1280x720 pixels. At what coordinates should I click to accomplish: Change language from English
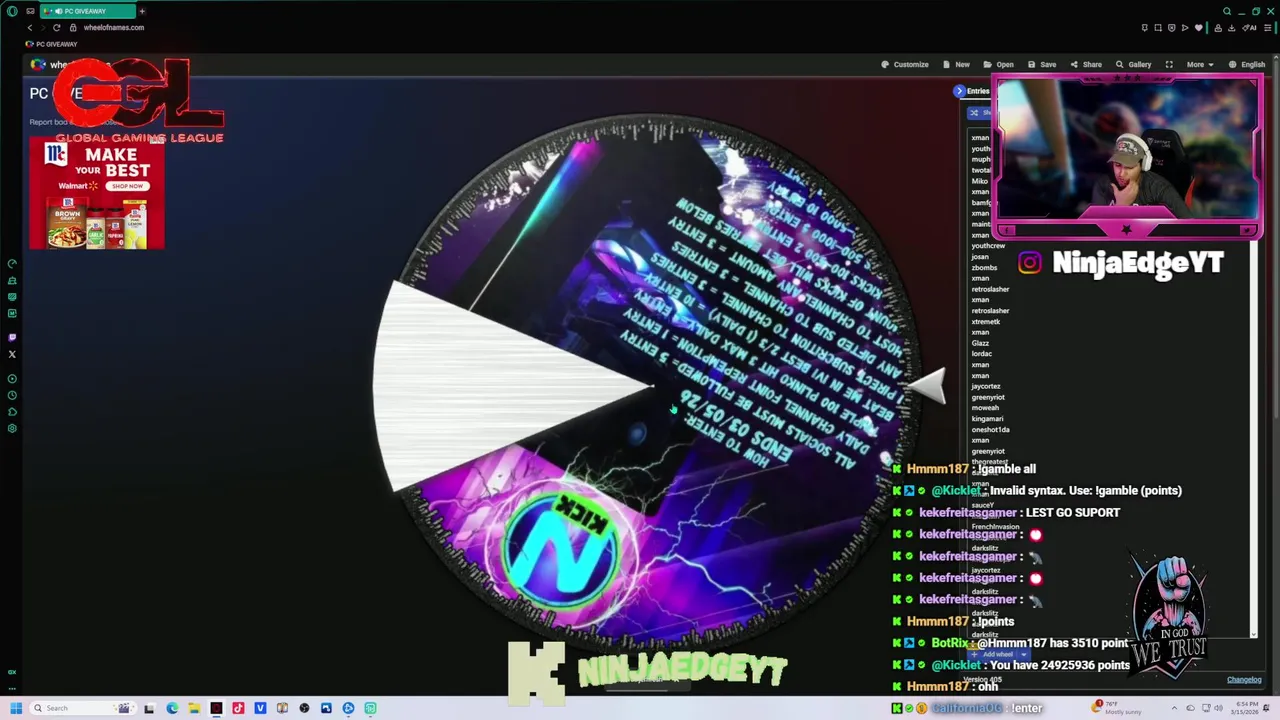coord(1247,64)
